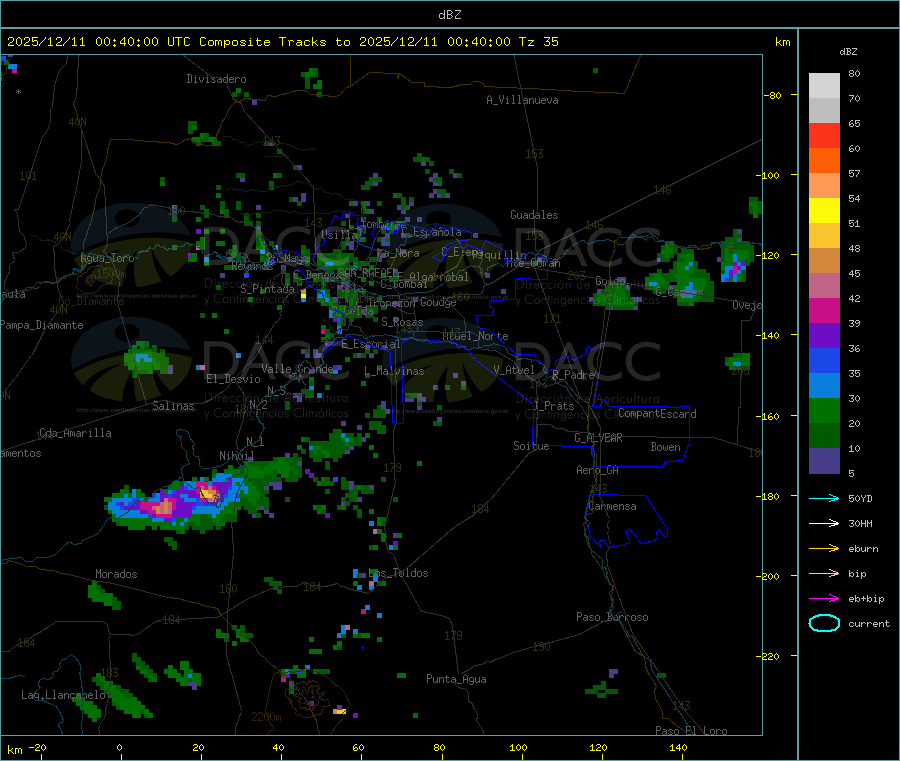900x761 pixels.
Task: Click the cyan 'current' ellipse in legend
Action: pos(824,623)
